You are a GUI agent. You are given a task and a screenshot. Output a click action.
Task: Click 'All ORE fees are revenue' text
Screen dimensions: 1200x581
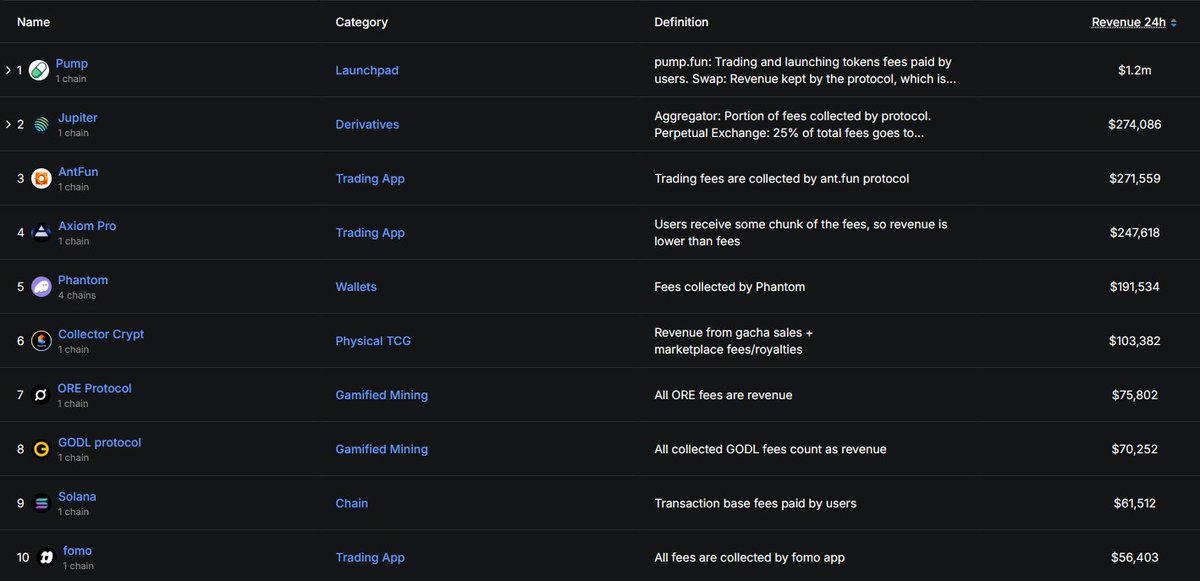723,394
